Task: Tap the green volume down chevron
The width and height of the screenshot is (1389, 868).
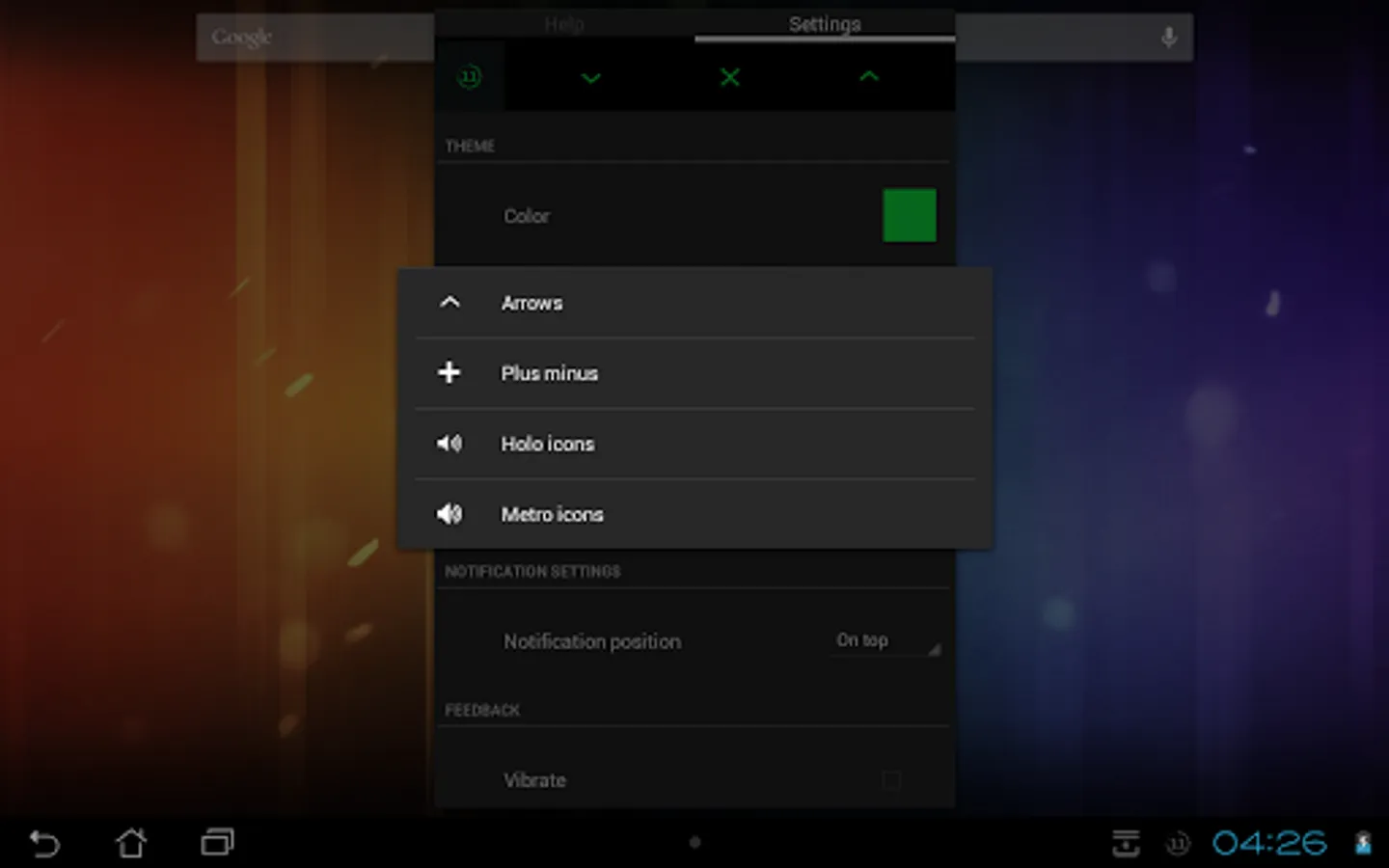Action: point(591,77)
